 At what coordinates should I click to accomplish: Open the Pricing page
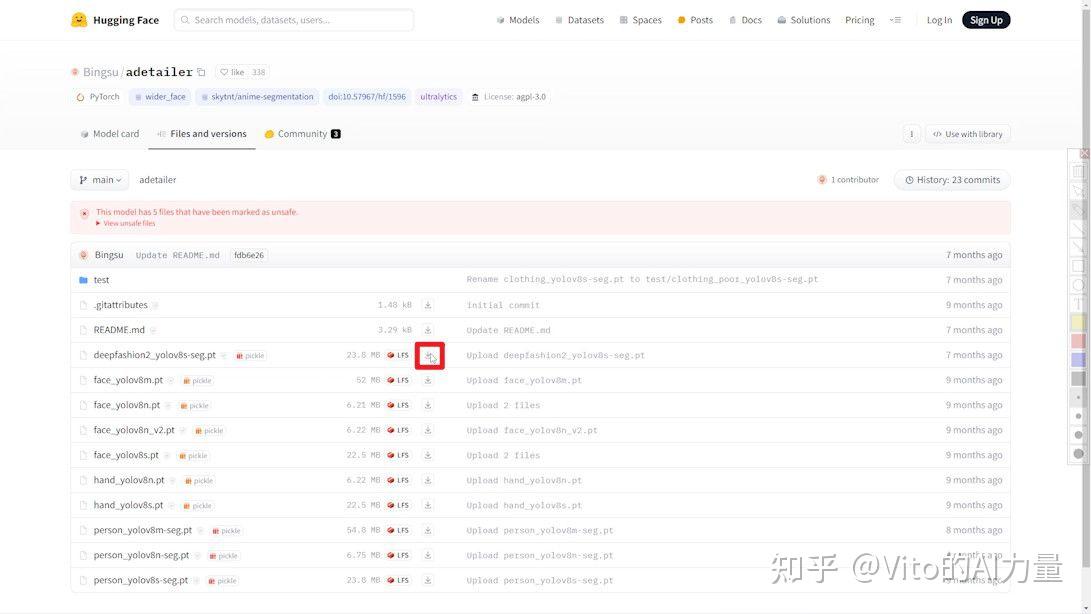(x=860, y=20)
